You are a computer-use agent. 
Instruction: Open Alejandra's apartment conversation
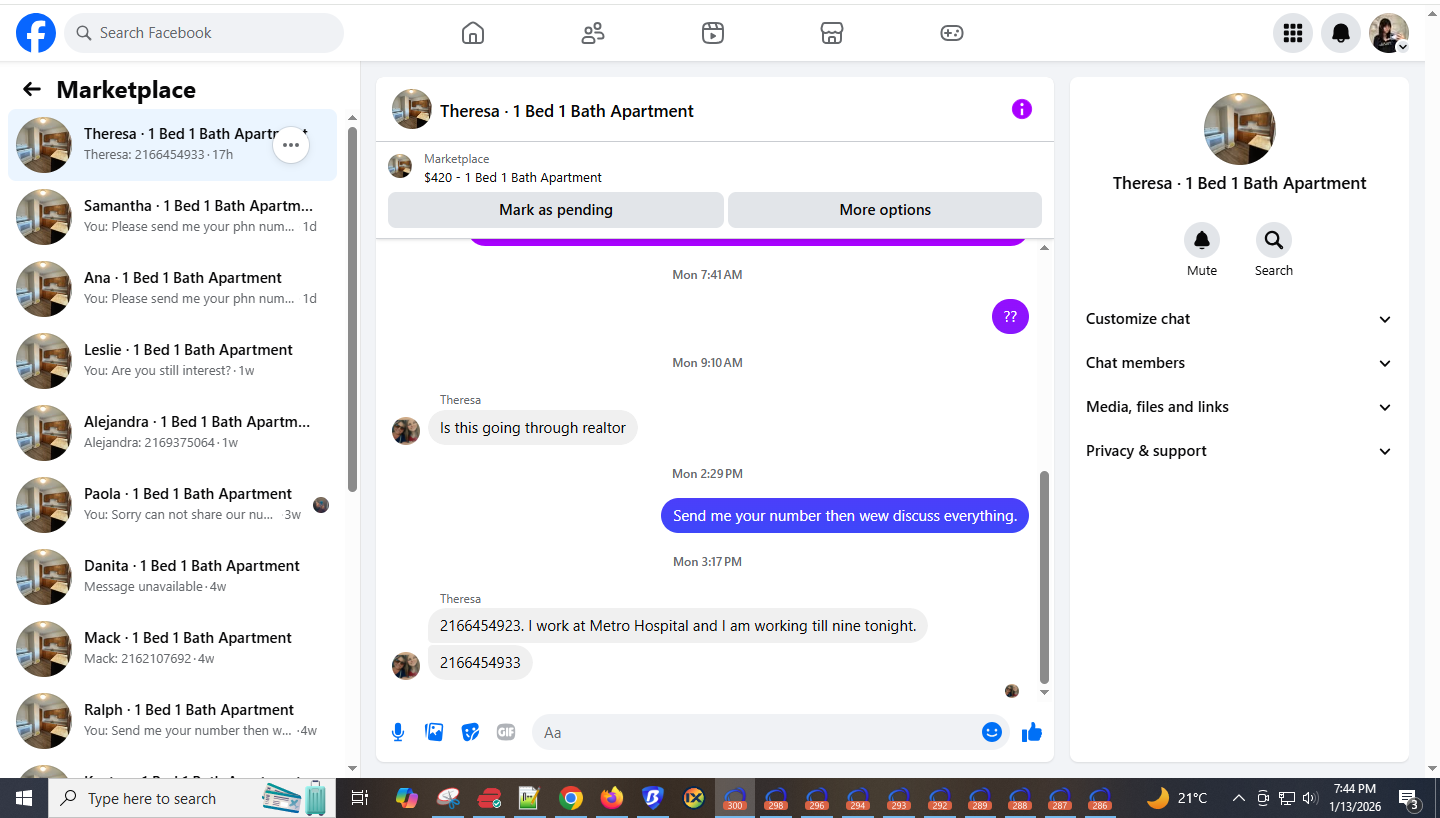(x=172, y=433)
